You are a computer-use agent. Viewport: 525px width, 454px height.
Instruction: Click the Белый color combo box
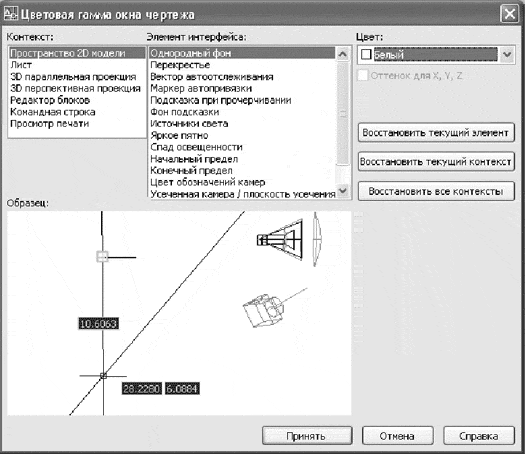[x=436, y=54]
